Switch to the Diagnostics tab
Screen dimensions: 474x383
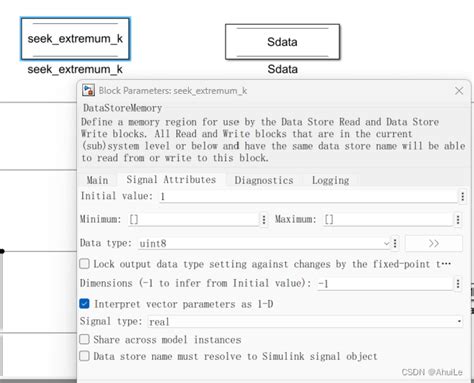pyautogui.click(x=264, y=180)
